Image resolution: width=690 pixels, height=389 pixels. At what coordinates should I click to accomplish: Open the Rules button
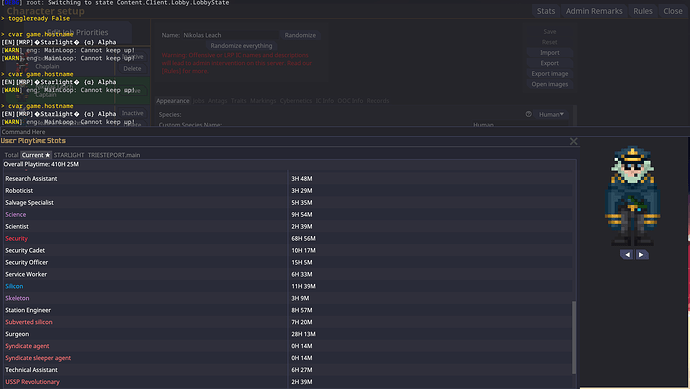[643, 11]
